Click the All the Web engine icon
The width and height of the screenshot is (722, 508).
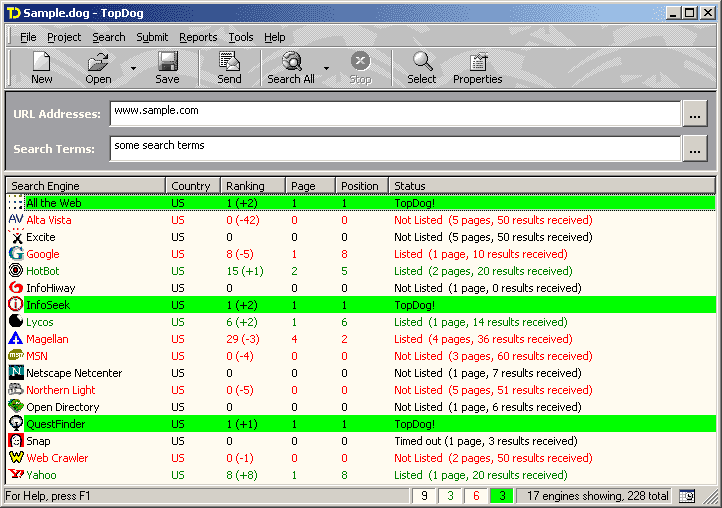16,203
